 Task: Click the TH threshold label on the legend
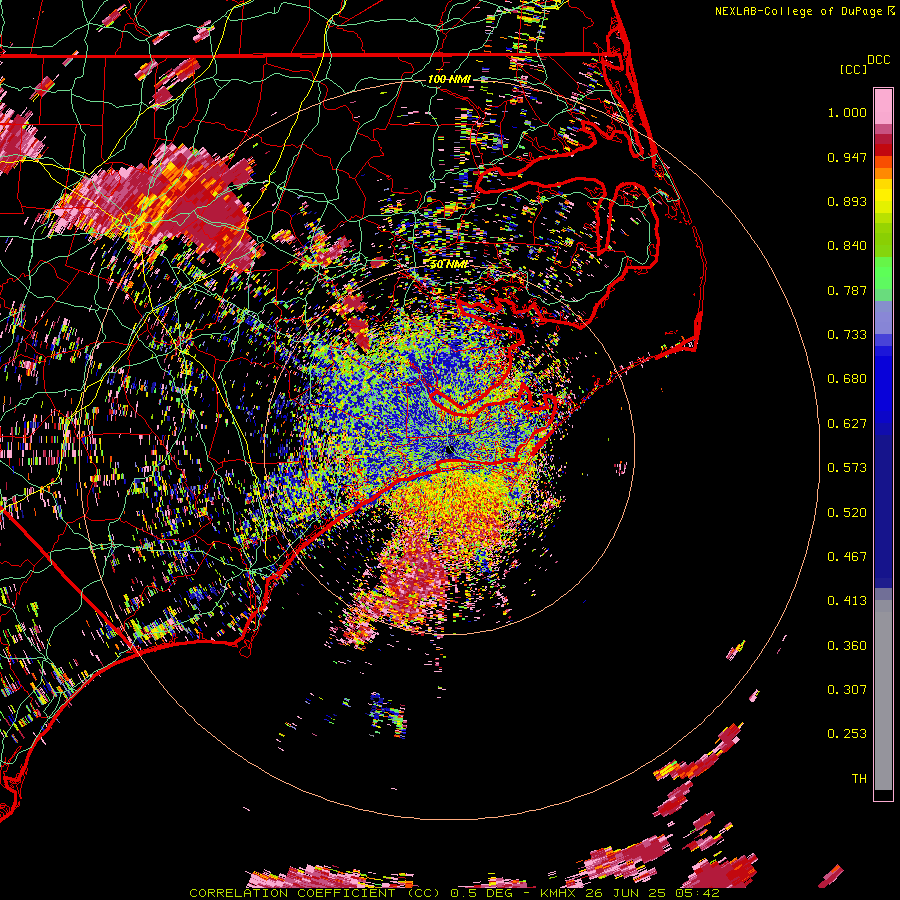click(859, 779)
